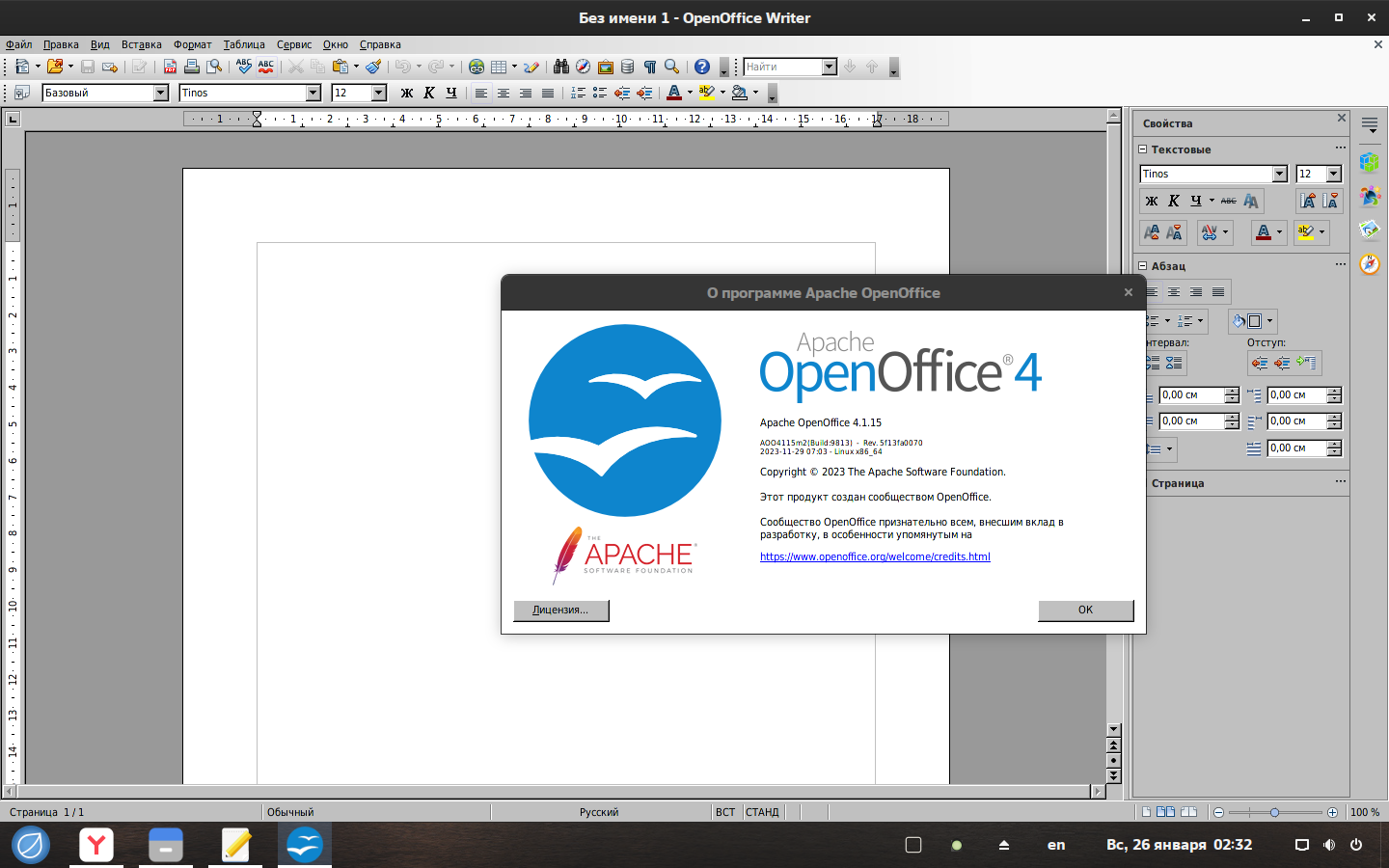Open the toolbar font size dropdown

[x=379, y=93]
